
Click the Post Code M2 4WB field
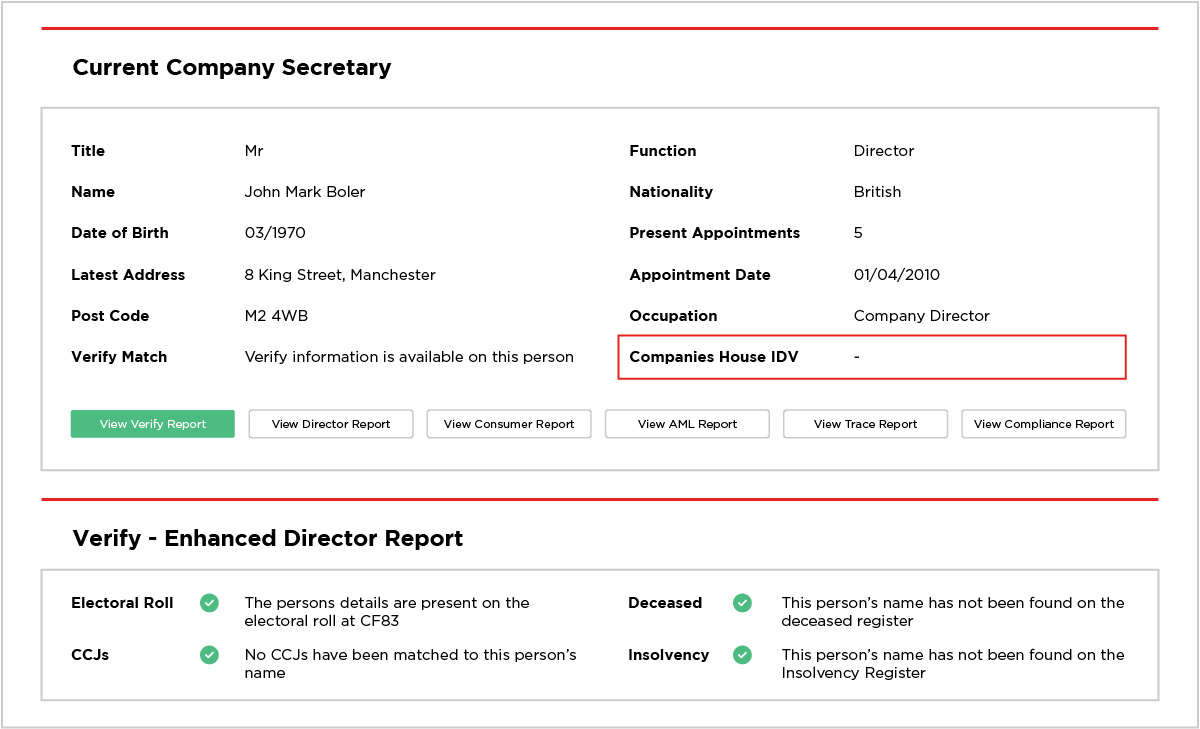[x=276, y=316]
